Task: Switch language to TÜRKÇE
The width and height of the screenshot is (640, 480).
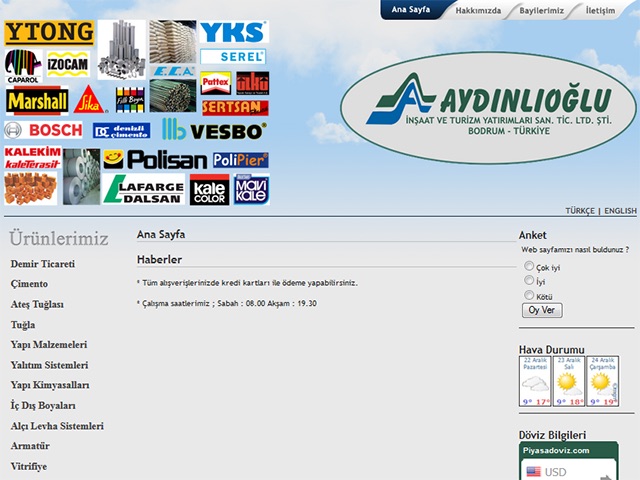Action: tap(580, 211)
